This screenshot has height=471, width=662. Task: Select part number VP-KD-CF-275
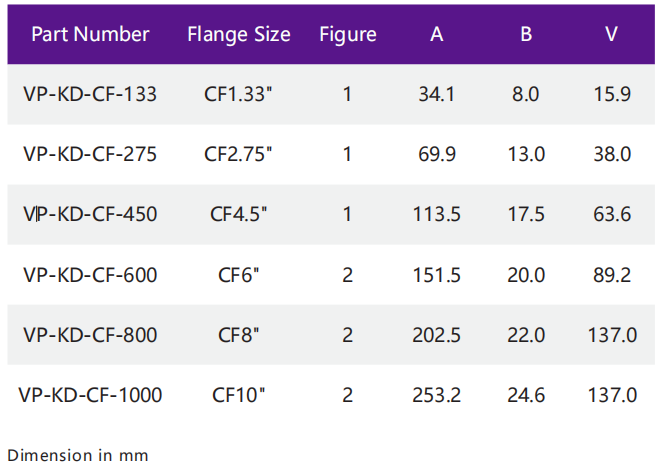[90, 154]
